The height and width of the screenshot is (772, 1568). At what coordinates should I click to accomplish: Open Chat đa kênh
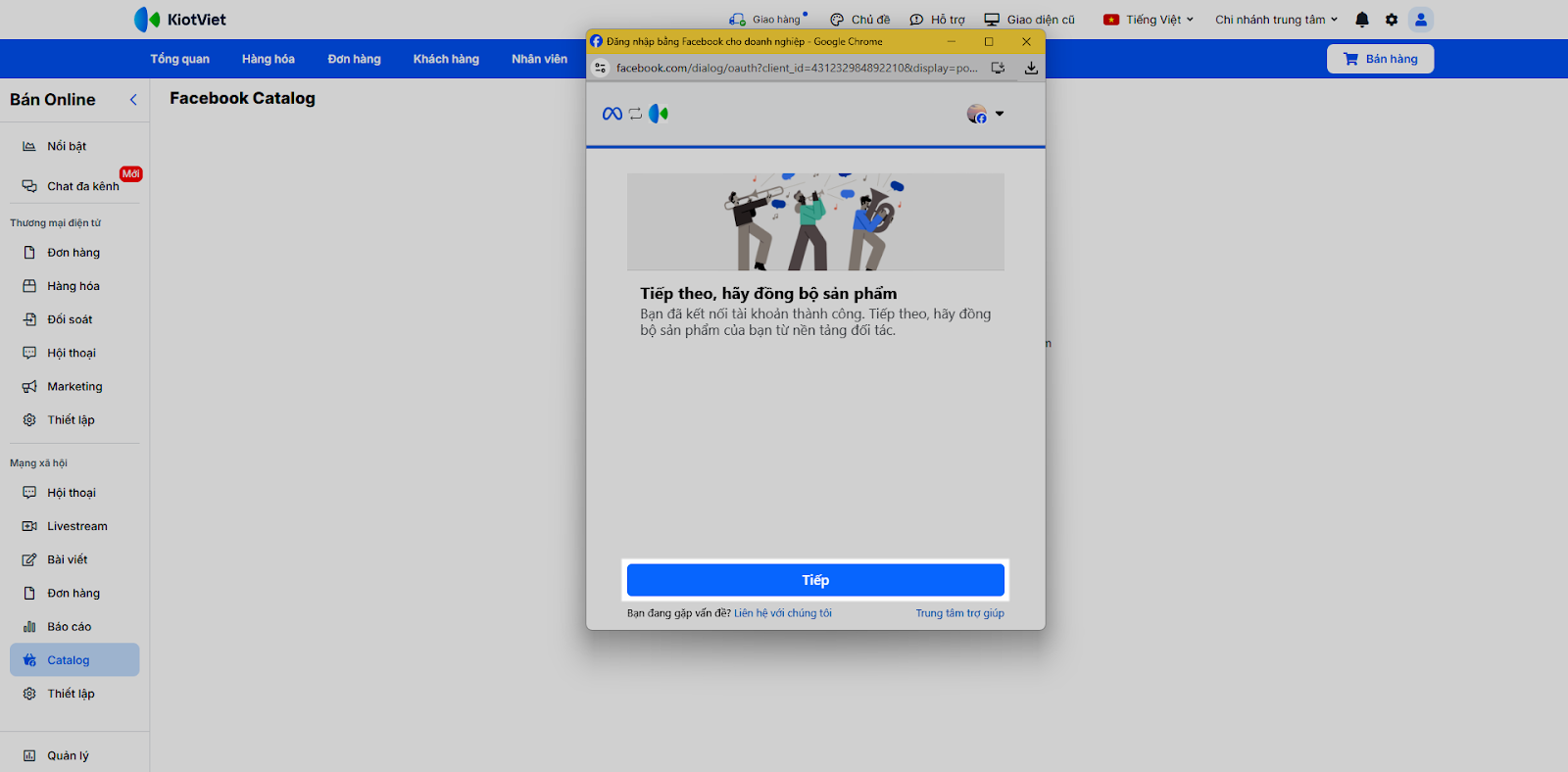coord(74,186)
